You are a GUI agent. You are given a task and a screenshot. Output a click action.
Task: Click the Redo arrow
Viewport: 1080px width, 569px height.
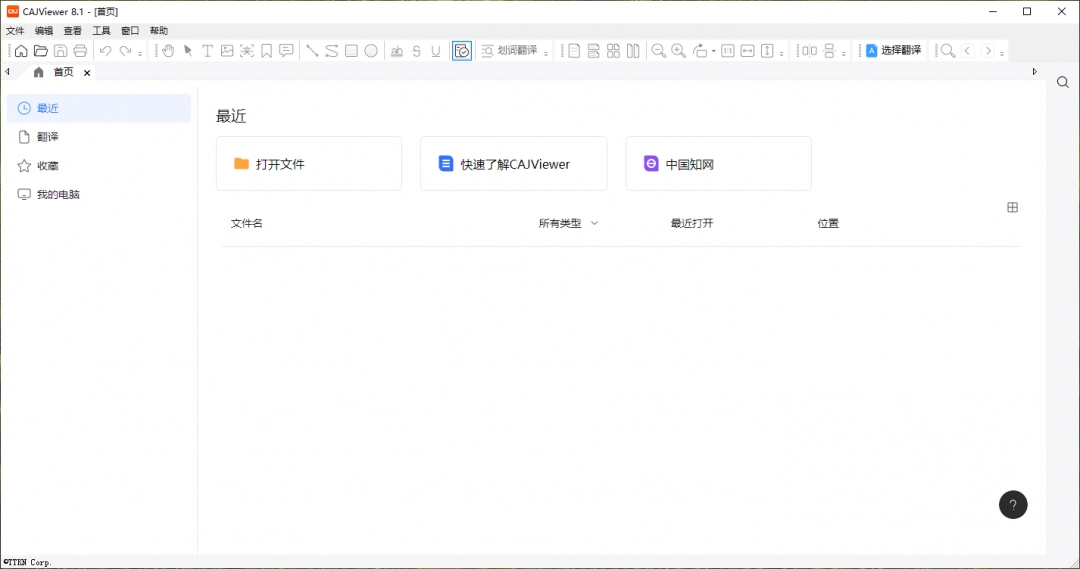[125, 51]
